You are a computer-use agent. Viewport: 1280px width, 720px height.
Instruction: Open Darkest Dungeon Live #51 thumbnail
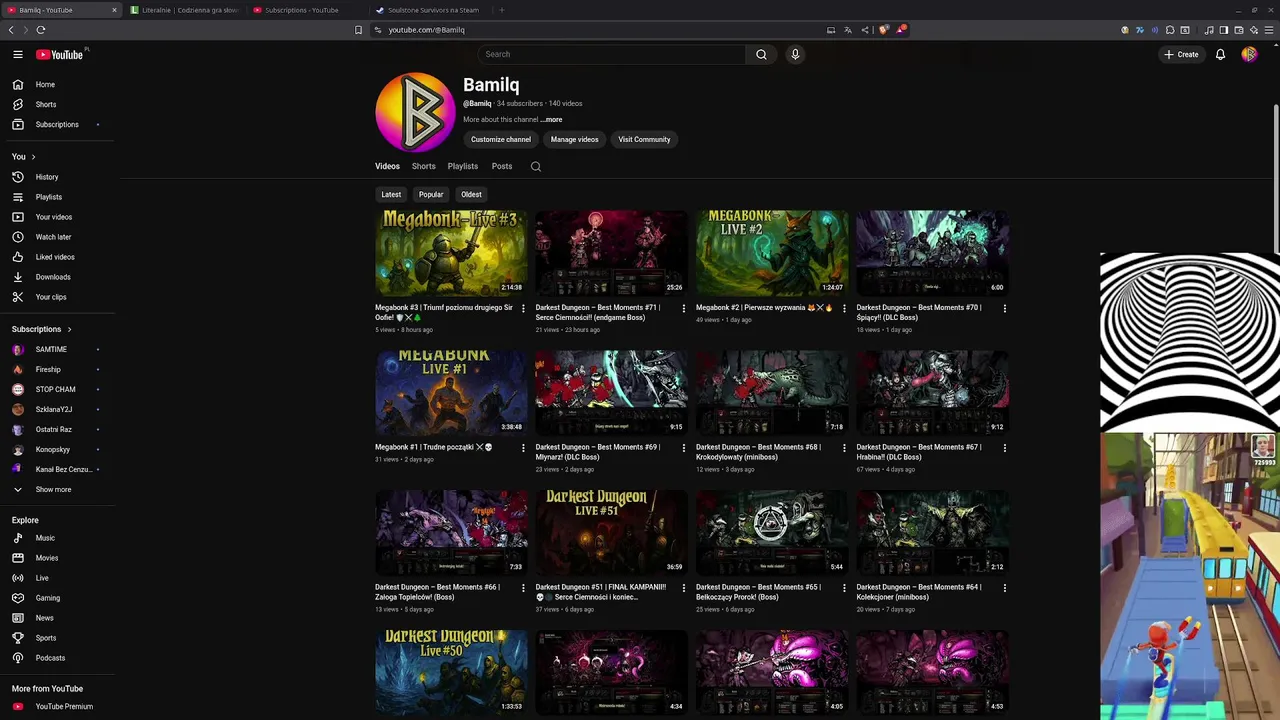click(x=611, y=532)
